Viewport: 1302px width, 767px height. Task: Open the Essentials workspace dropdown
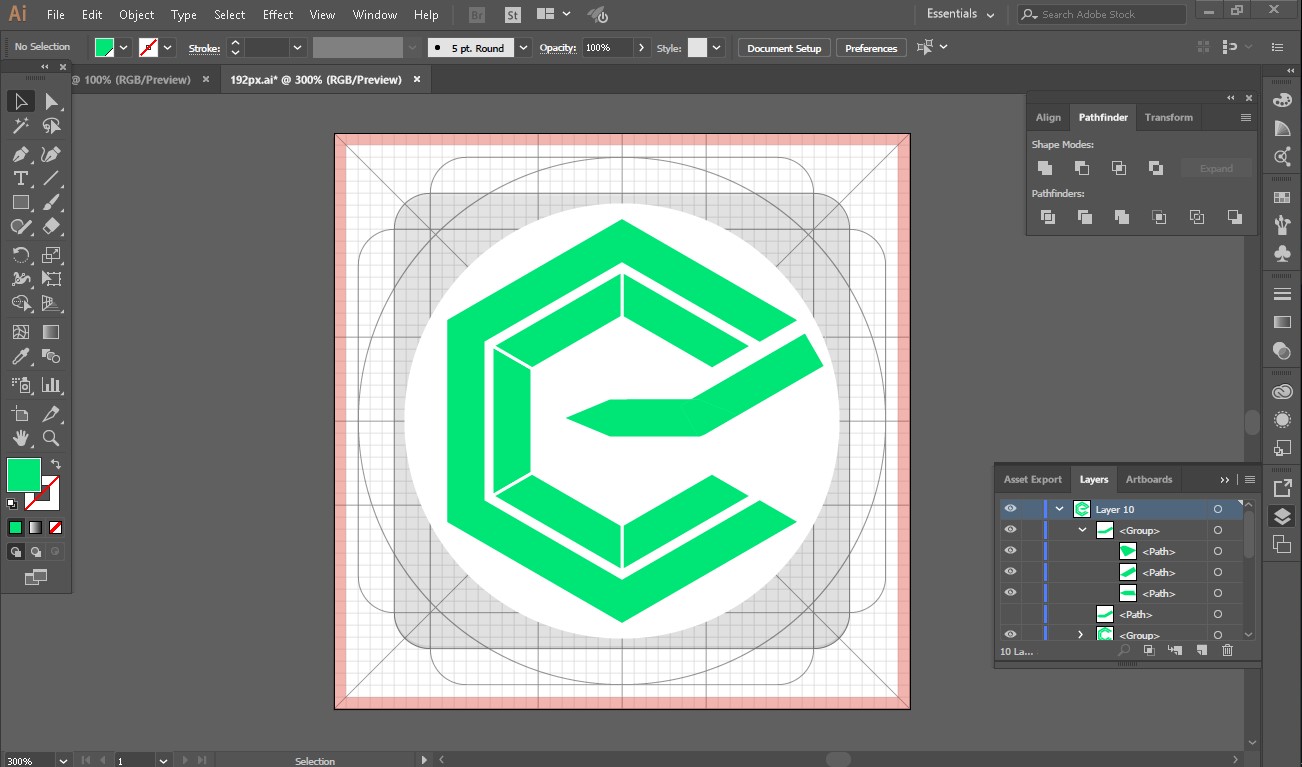[x=961, y=15]
